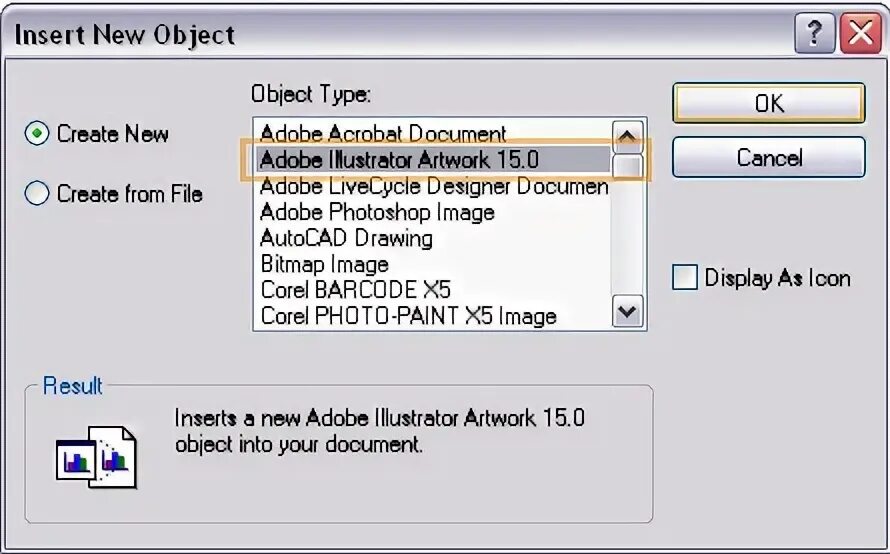The width and height of the screenshot is (890, 554).
Task: Open the dialog's question mark help button
Action: tap(814, 33)
